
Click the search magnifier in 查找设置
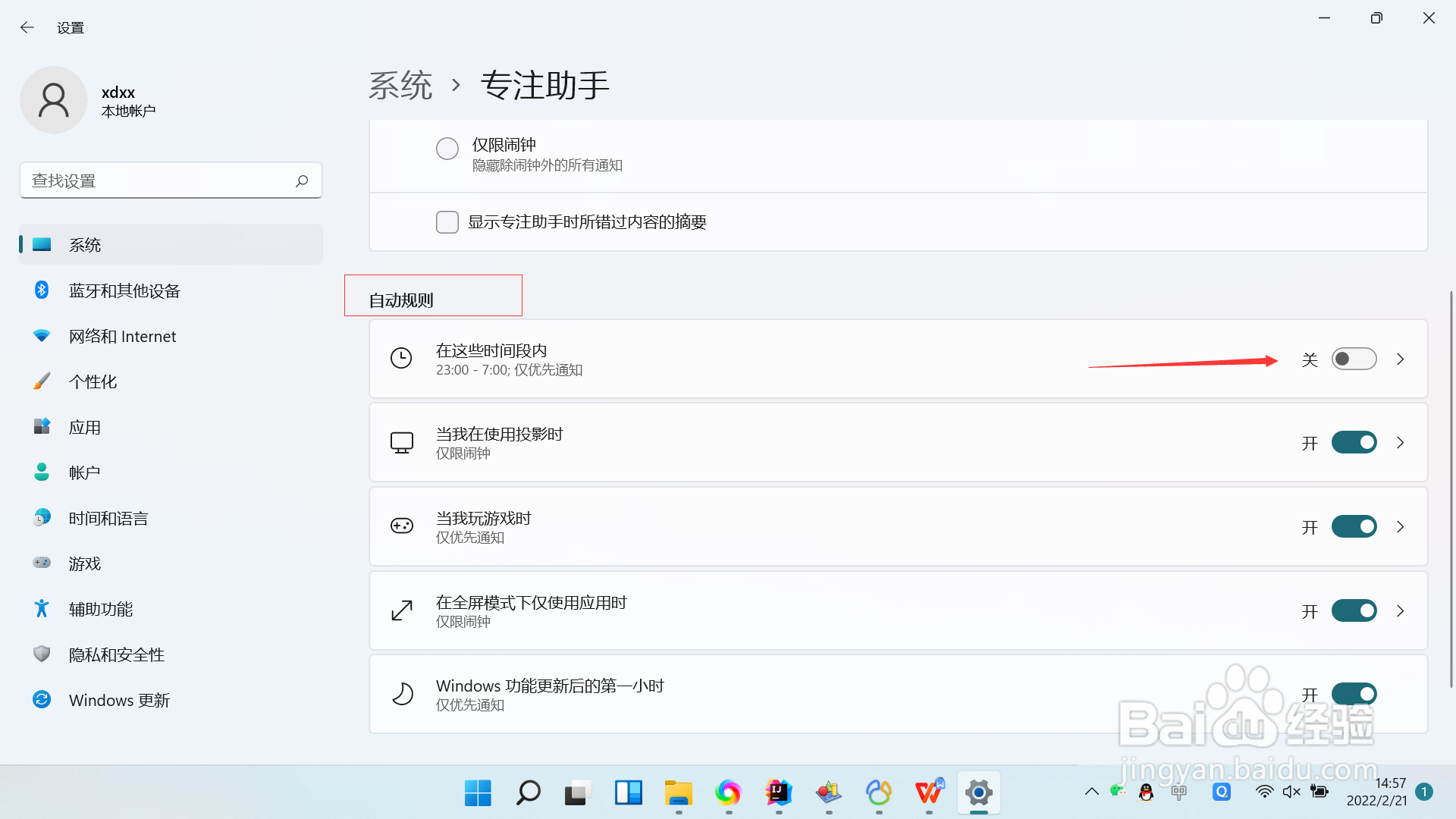point(301,180)
